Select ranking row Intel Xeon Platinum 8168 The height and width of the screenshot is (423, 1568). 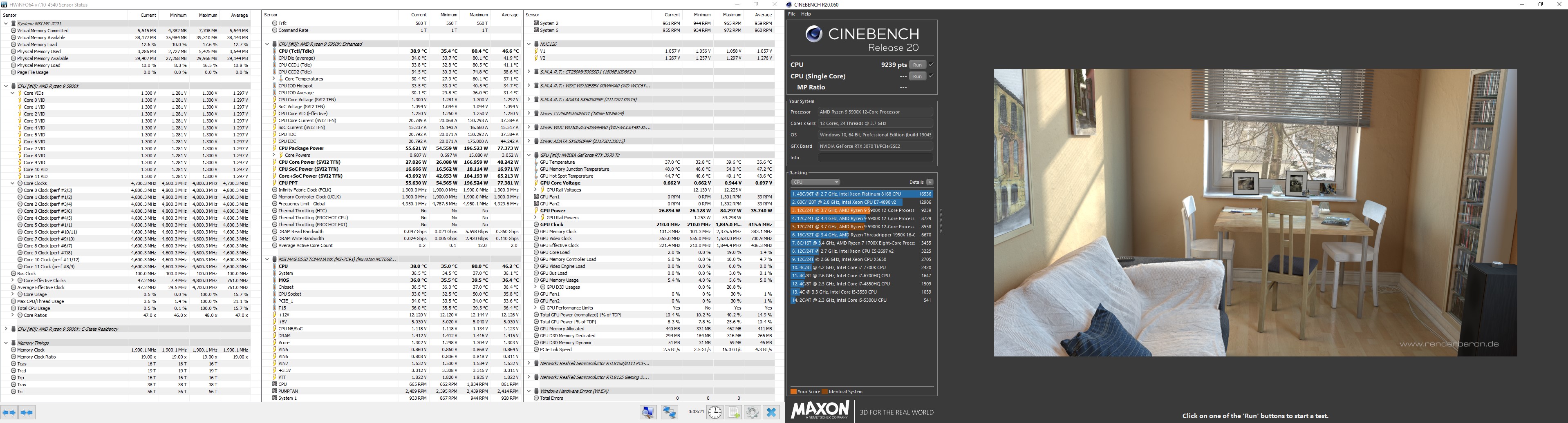tap(861, 194)
